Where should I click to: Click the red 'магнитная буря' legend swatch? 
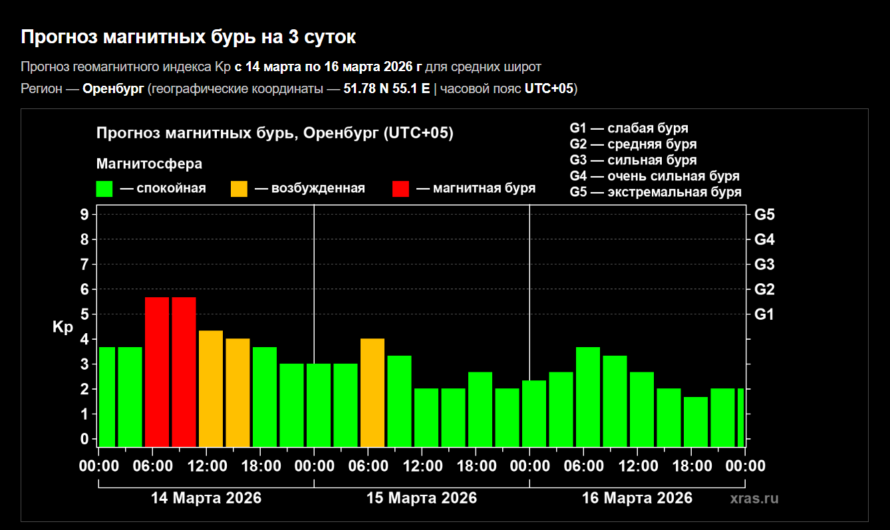point(400,188)
